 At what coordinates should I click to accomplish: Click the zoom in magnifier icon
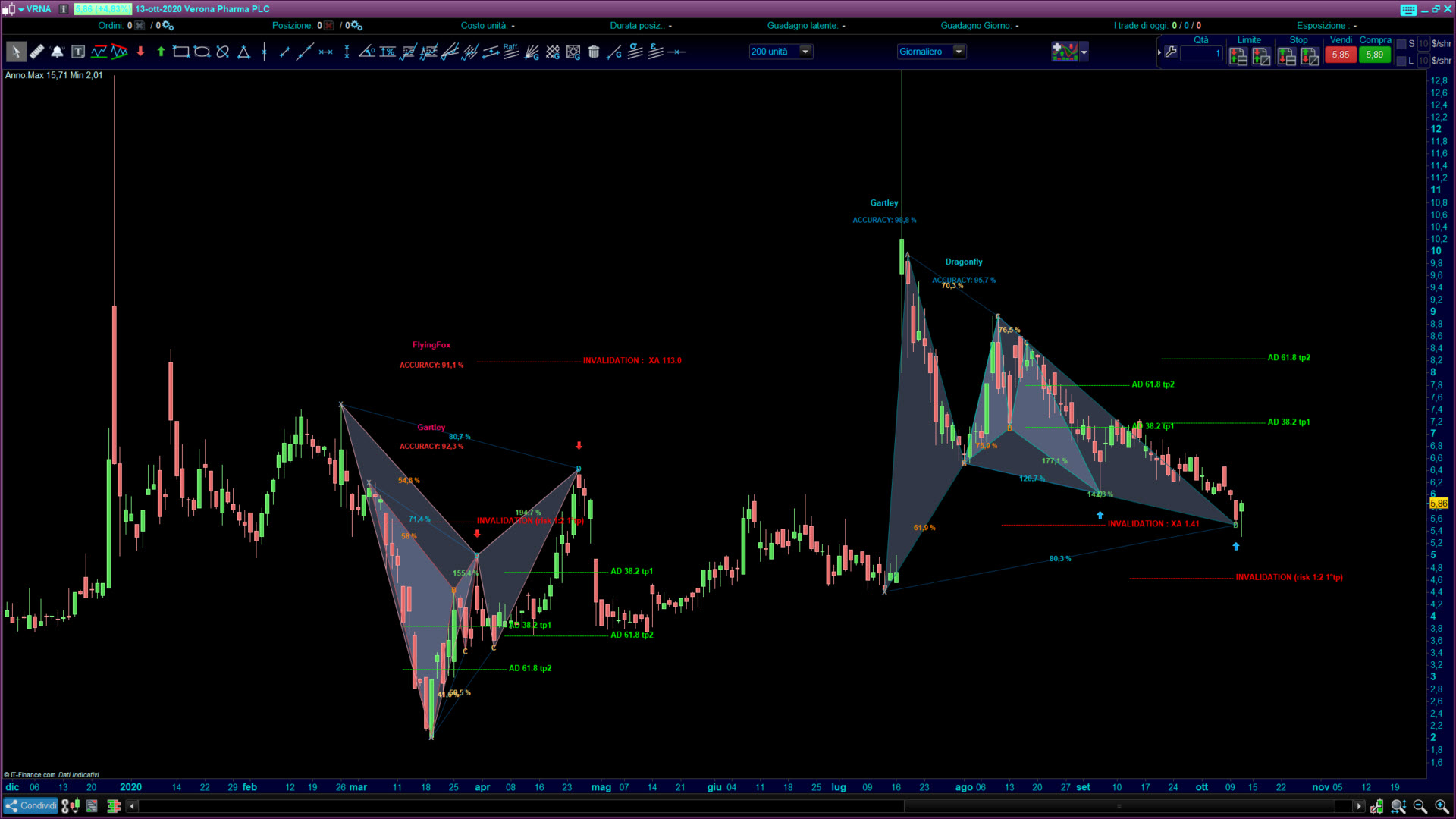pos(1441,806)
